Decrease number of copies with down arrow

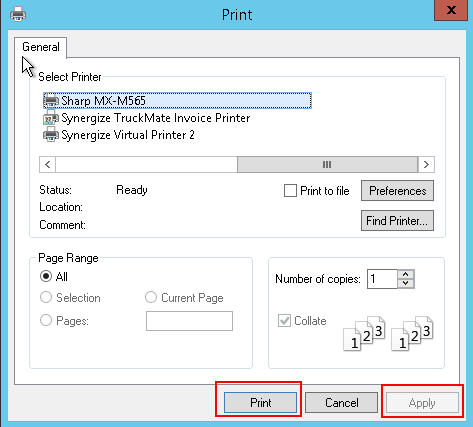406,283
